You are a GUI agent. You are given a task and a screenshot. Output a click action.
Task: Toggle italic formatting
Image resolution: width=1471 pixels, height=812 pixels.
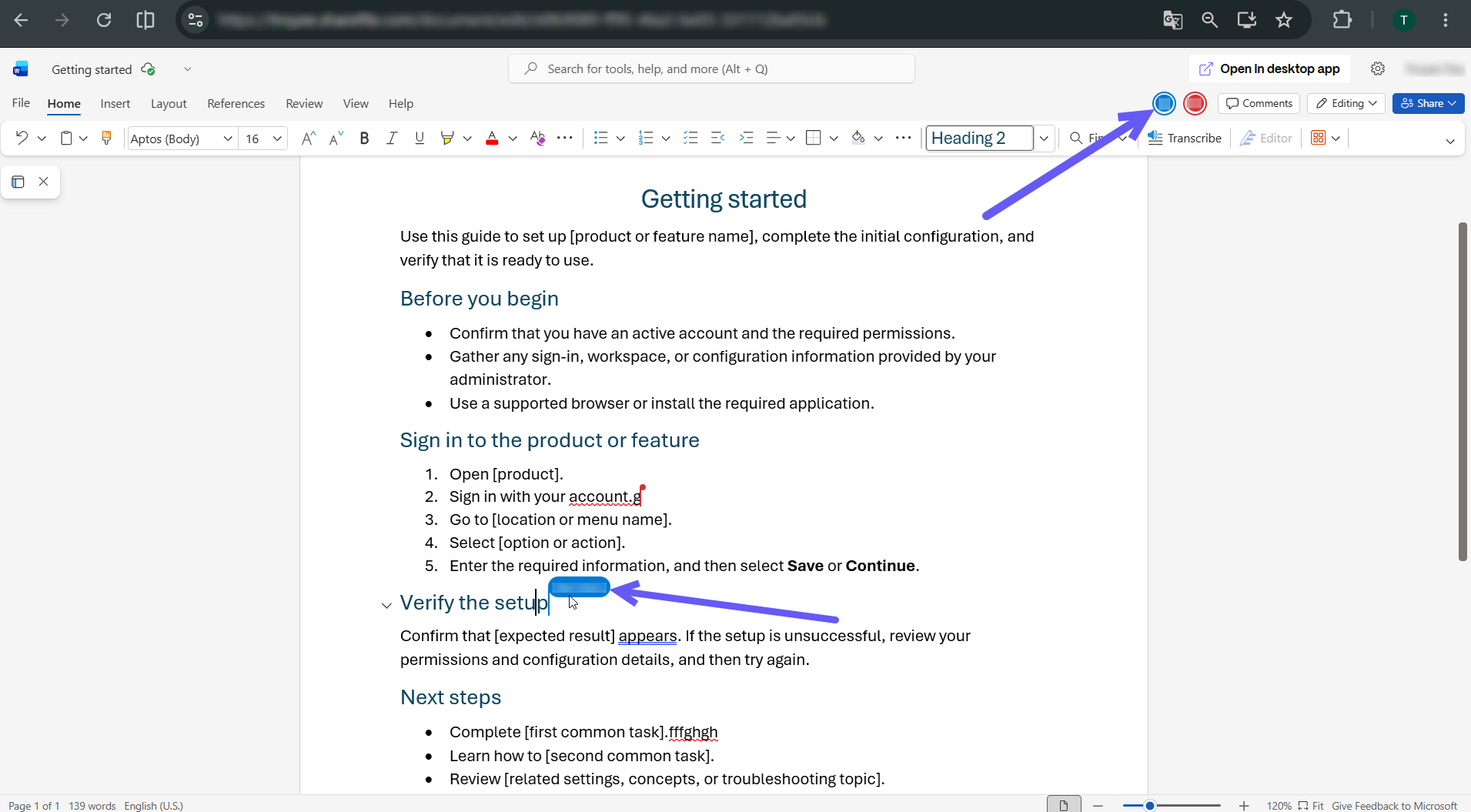click(x=392, y=138)
